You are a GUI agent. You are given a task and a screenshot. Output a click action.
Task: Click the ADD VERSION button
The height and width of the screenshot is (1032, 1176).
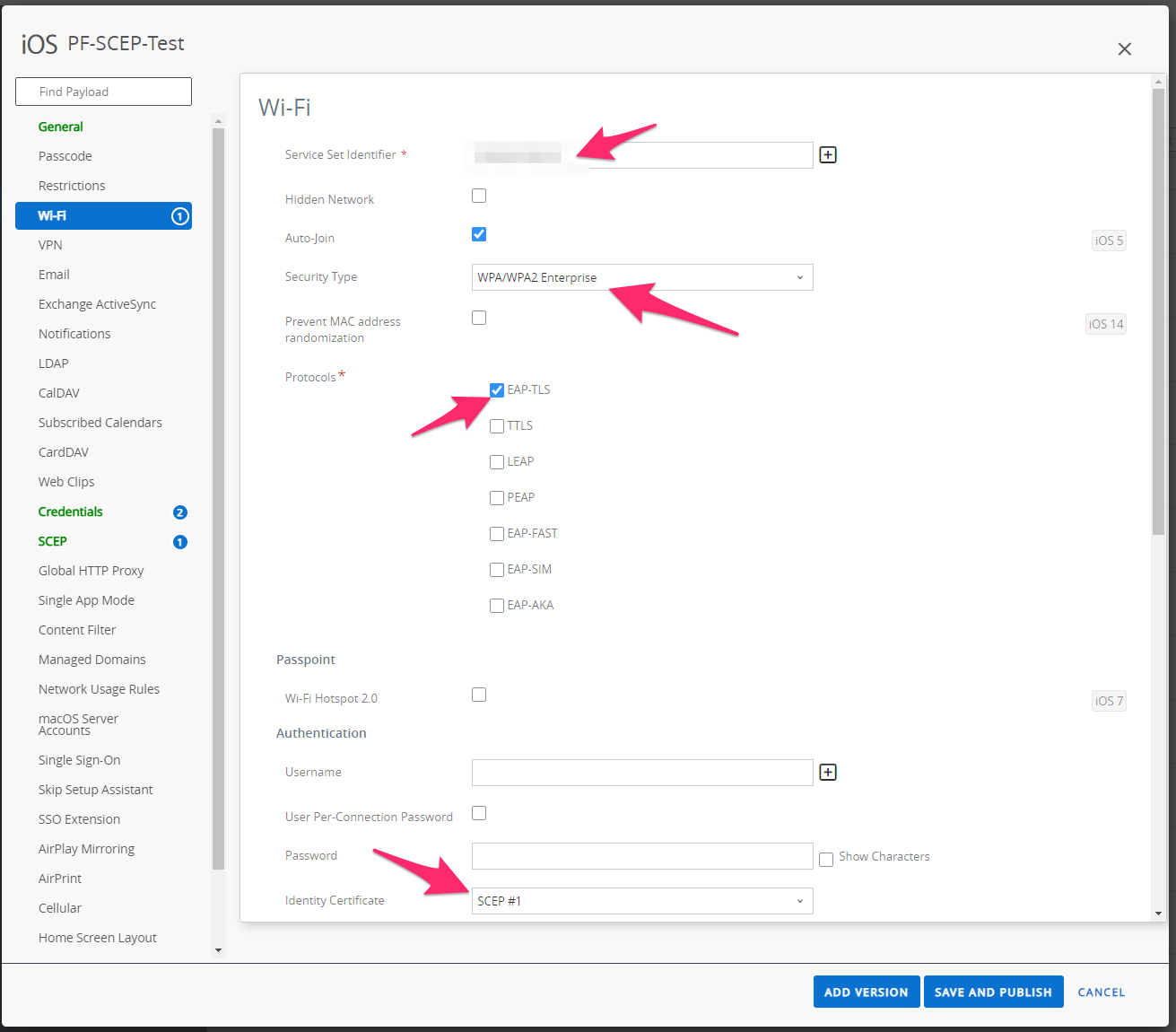coord(866,992)
